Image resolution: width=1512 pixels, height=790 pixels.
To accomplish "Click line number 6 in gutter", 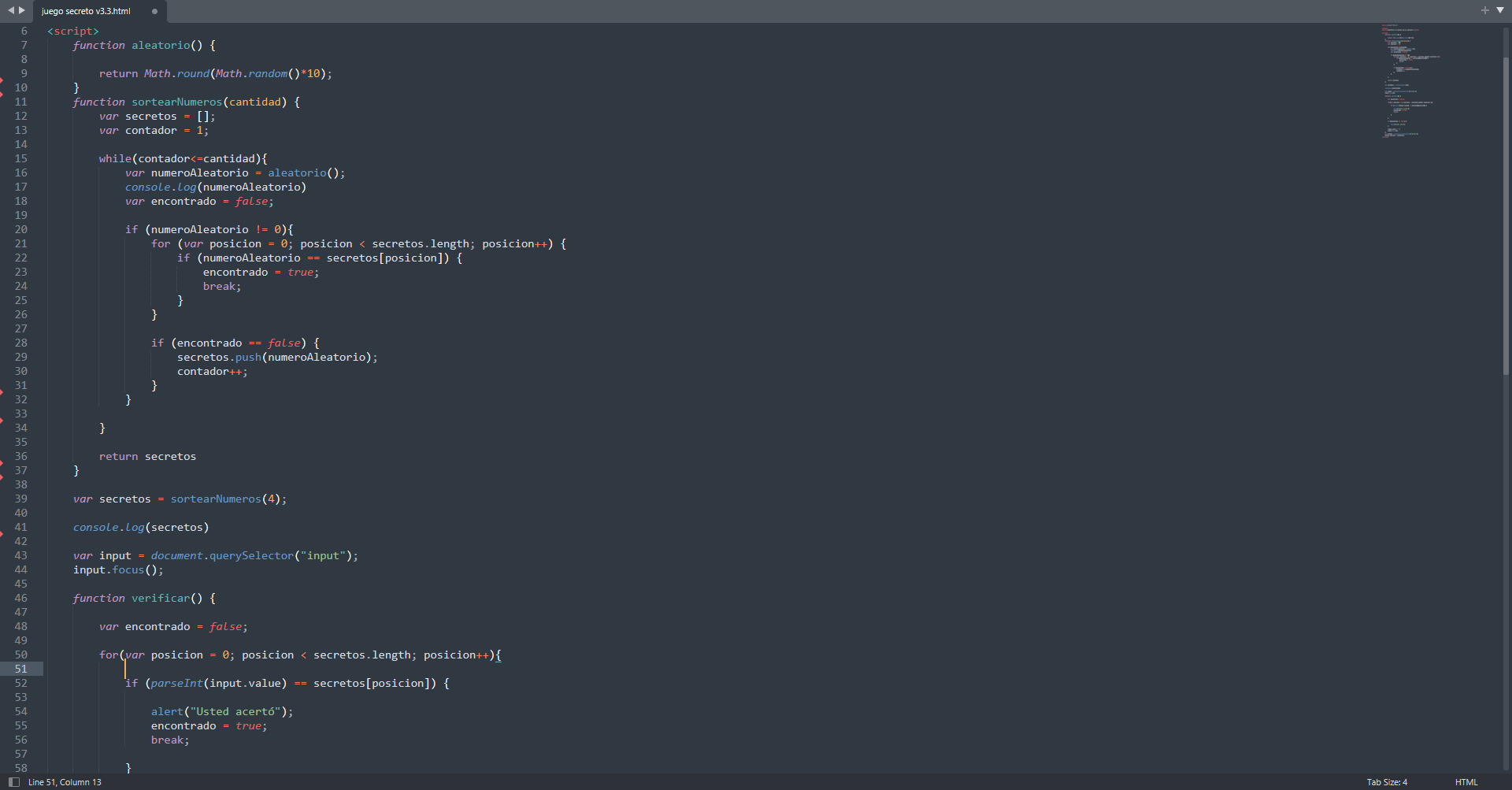I will pos(24,31).
